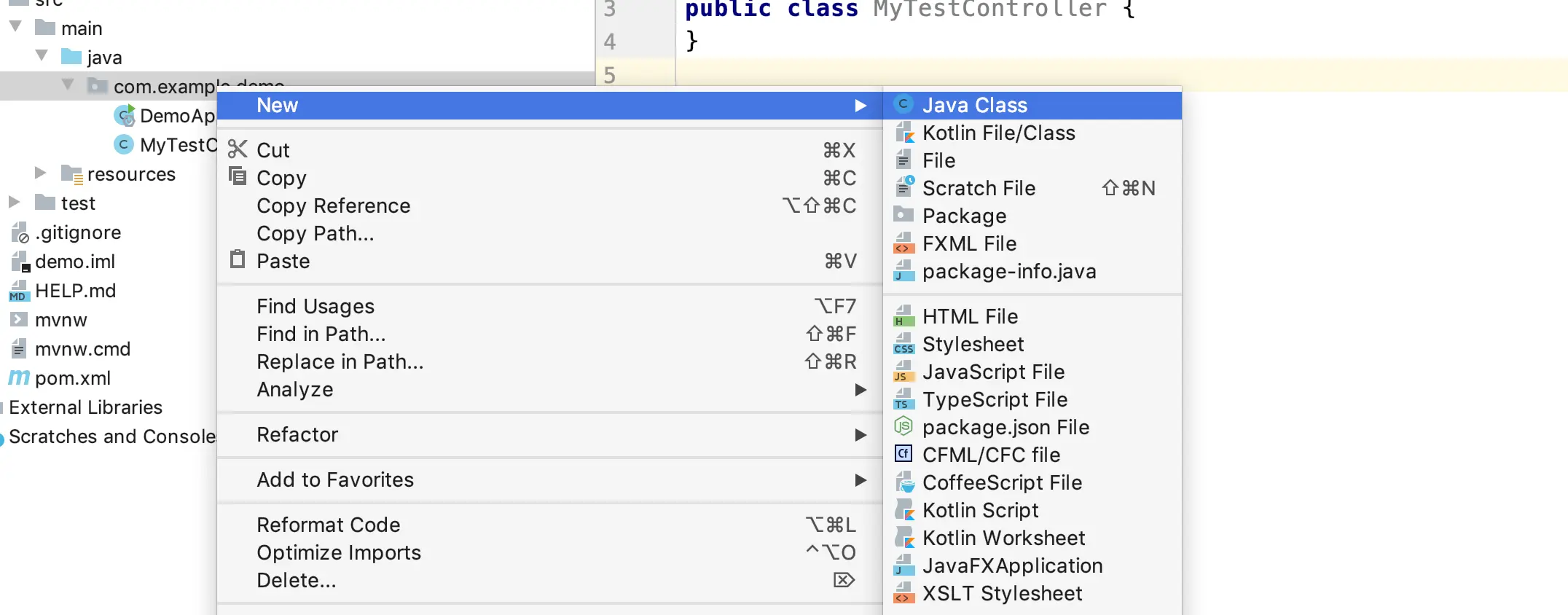Expand the resources folder arrow

click(41, 173)
